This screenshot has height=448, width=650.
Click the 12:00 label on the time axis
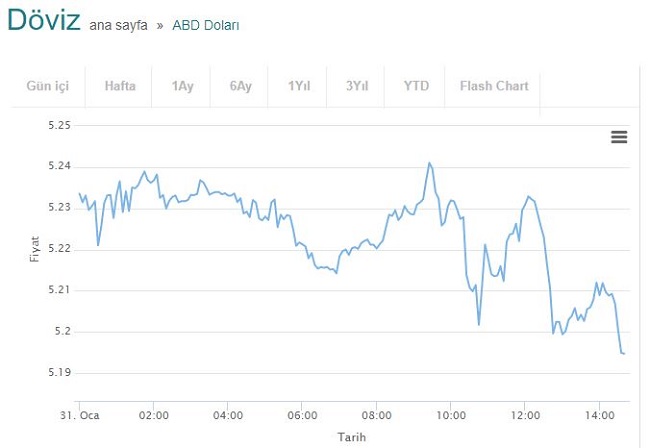(525, 415)
